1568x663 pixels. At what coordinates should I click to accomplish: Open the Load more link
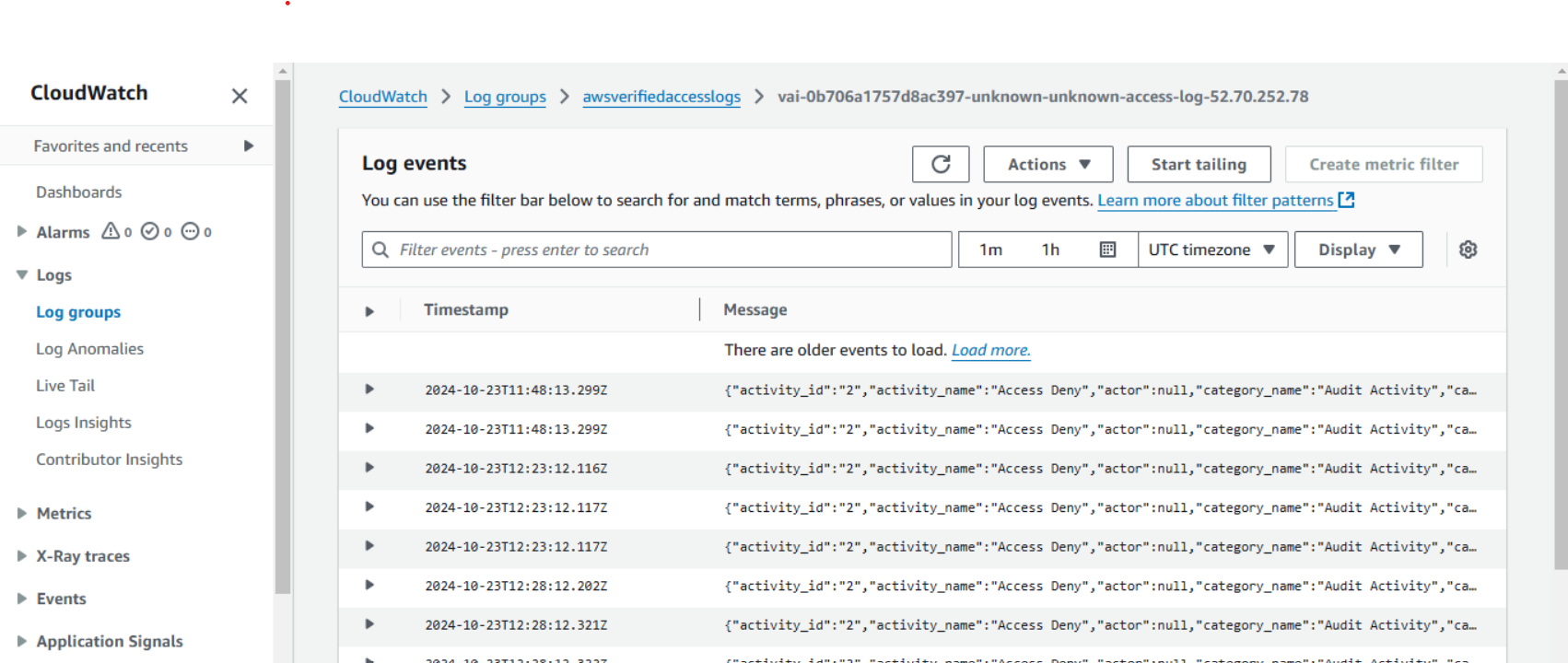[x=990, y=350]
